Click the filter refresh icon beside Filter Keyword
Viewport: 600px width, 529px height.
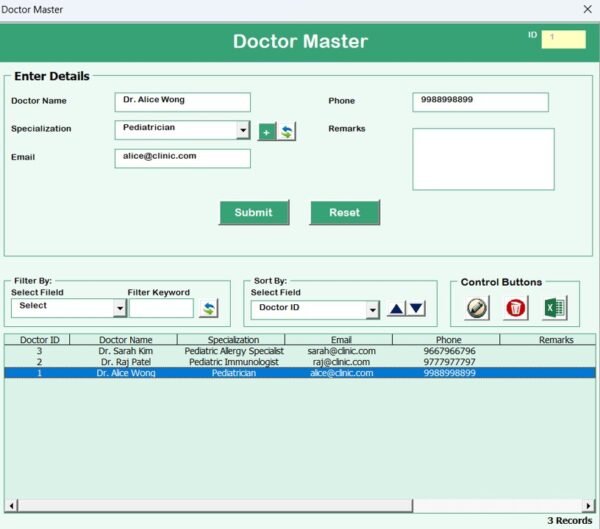(x=209, y=309)
